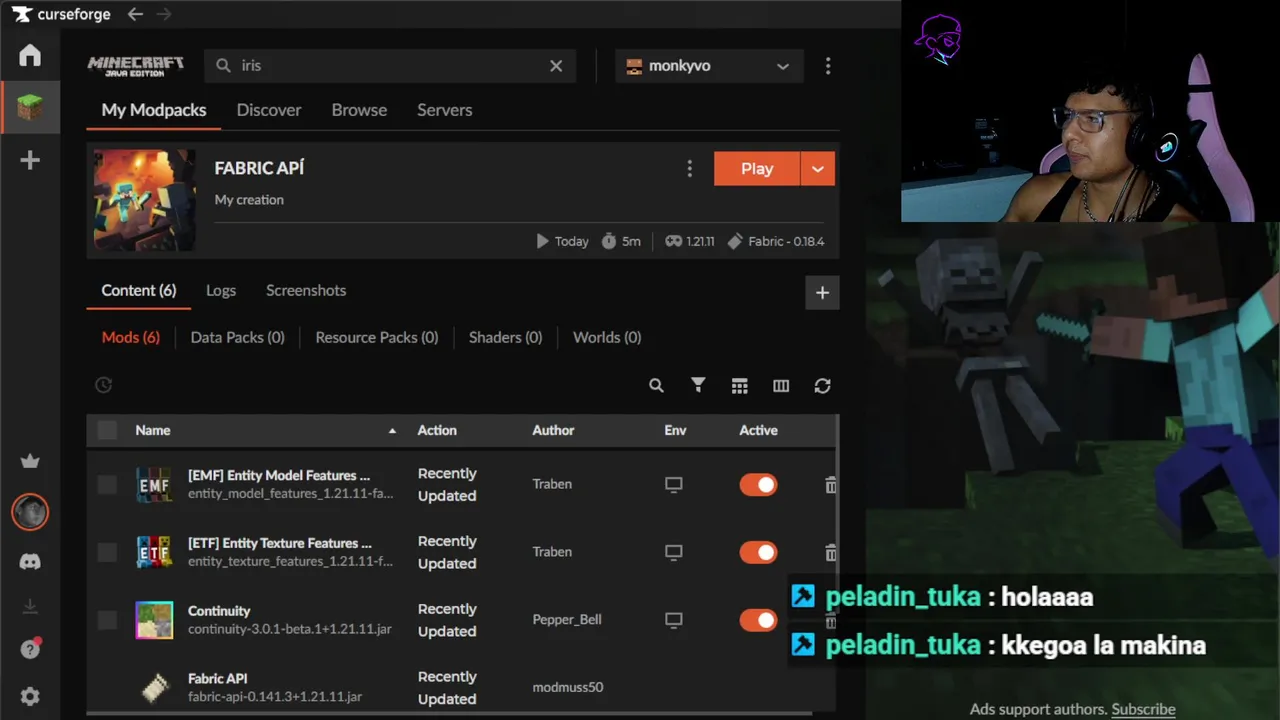Refresh the mods list
This screenshot has height=720, width=1280.
(x=822, y=385)
